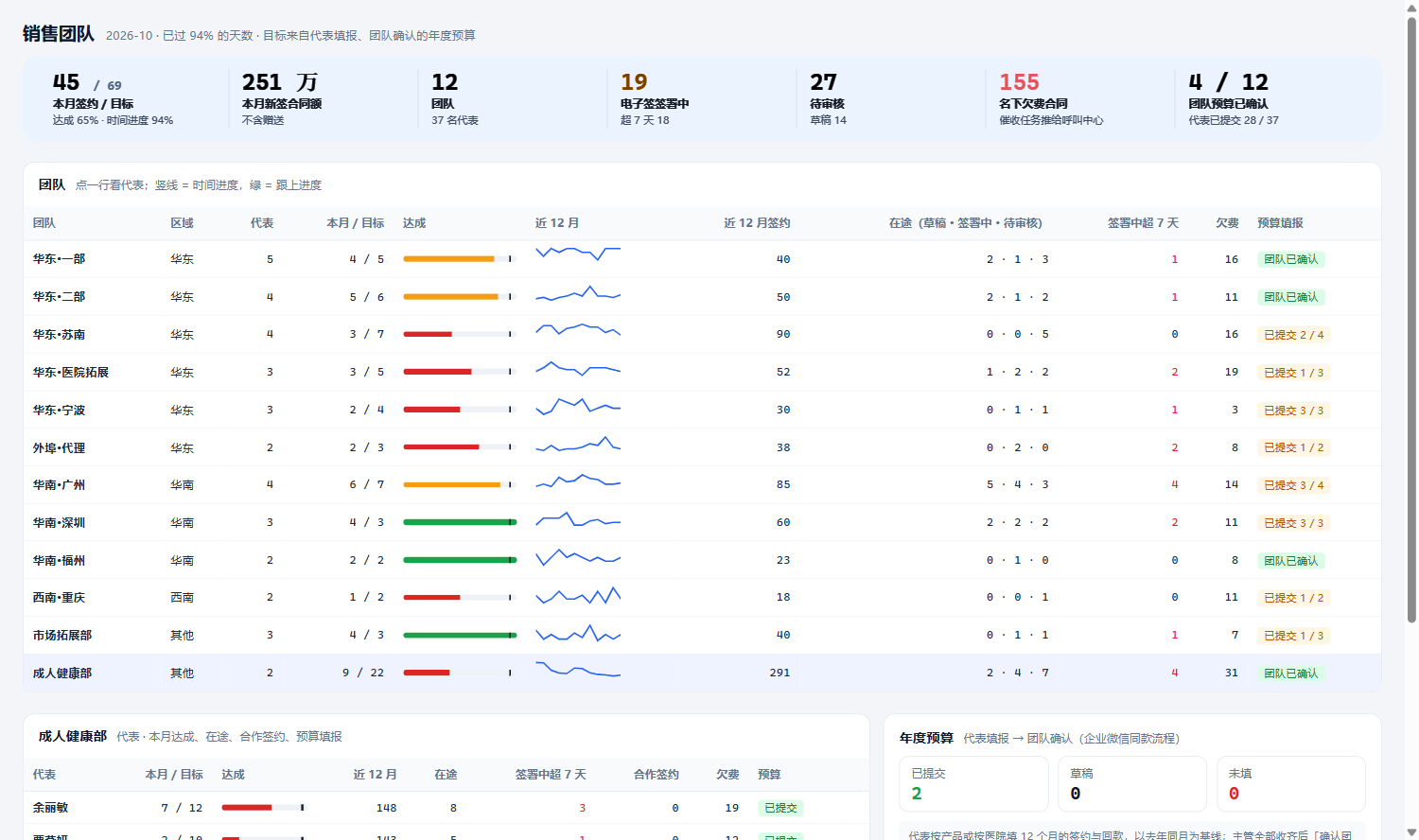Screen dimensions: 1419x840
Task: Sort by the 近 12 月签约 column header
Action: click(757, 223)
